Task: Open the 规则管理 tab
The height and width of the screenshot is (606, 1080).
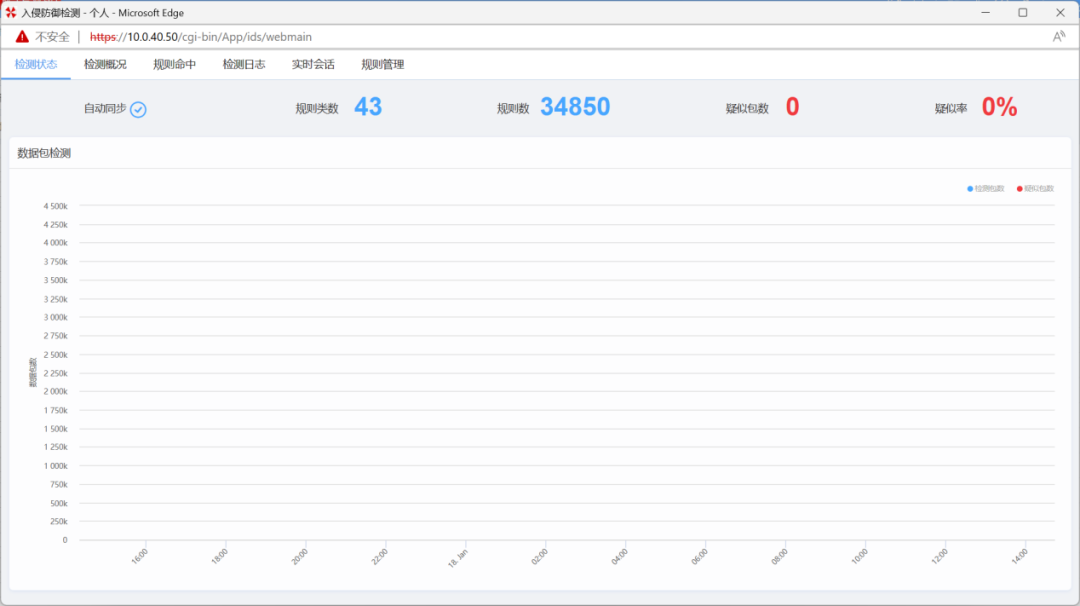Action: 383,65
